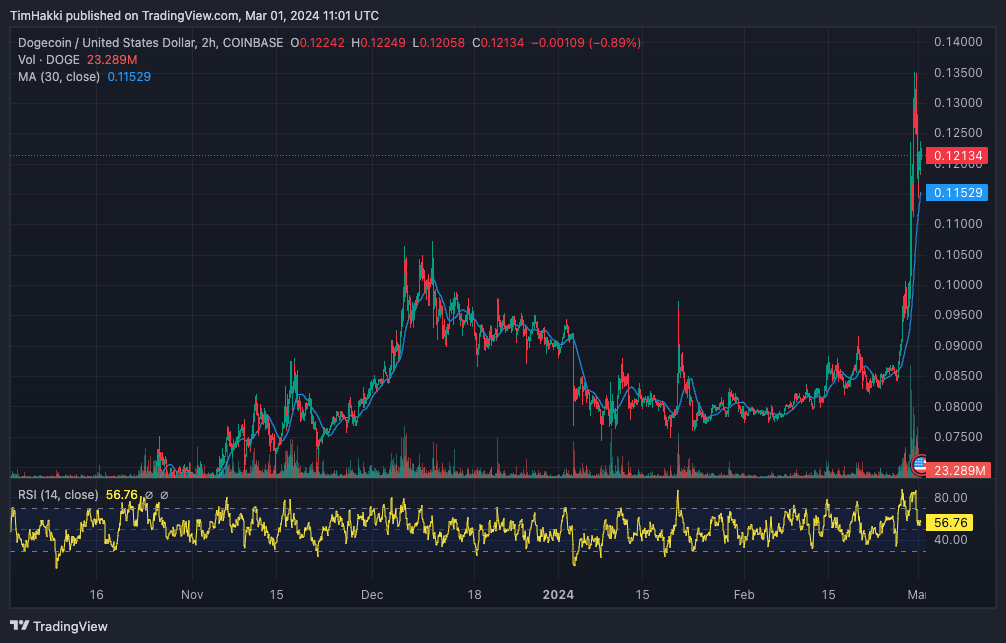Click the second ø icon in the RSI pane
1006x643 pixels.
click(164, 495)
